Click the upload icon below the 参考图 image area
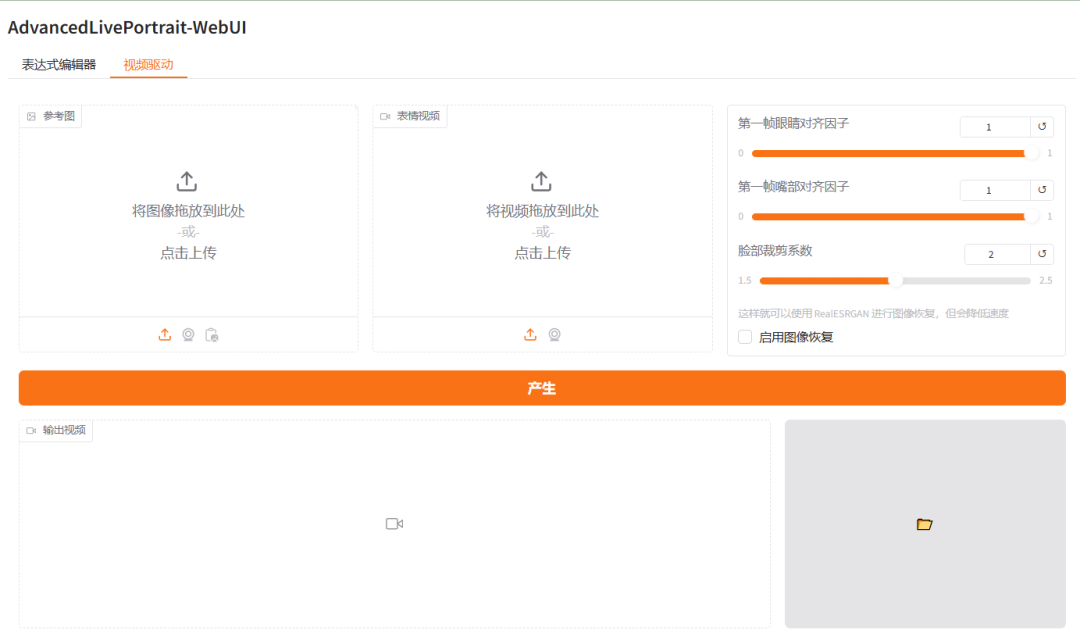The image size is (1080, 640). 165,334
